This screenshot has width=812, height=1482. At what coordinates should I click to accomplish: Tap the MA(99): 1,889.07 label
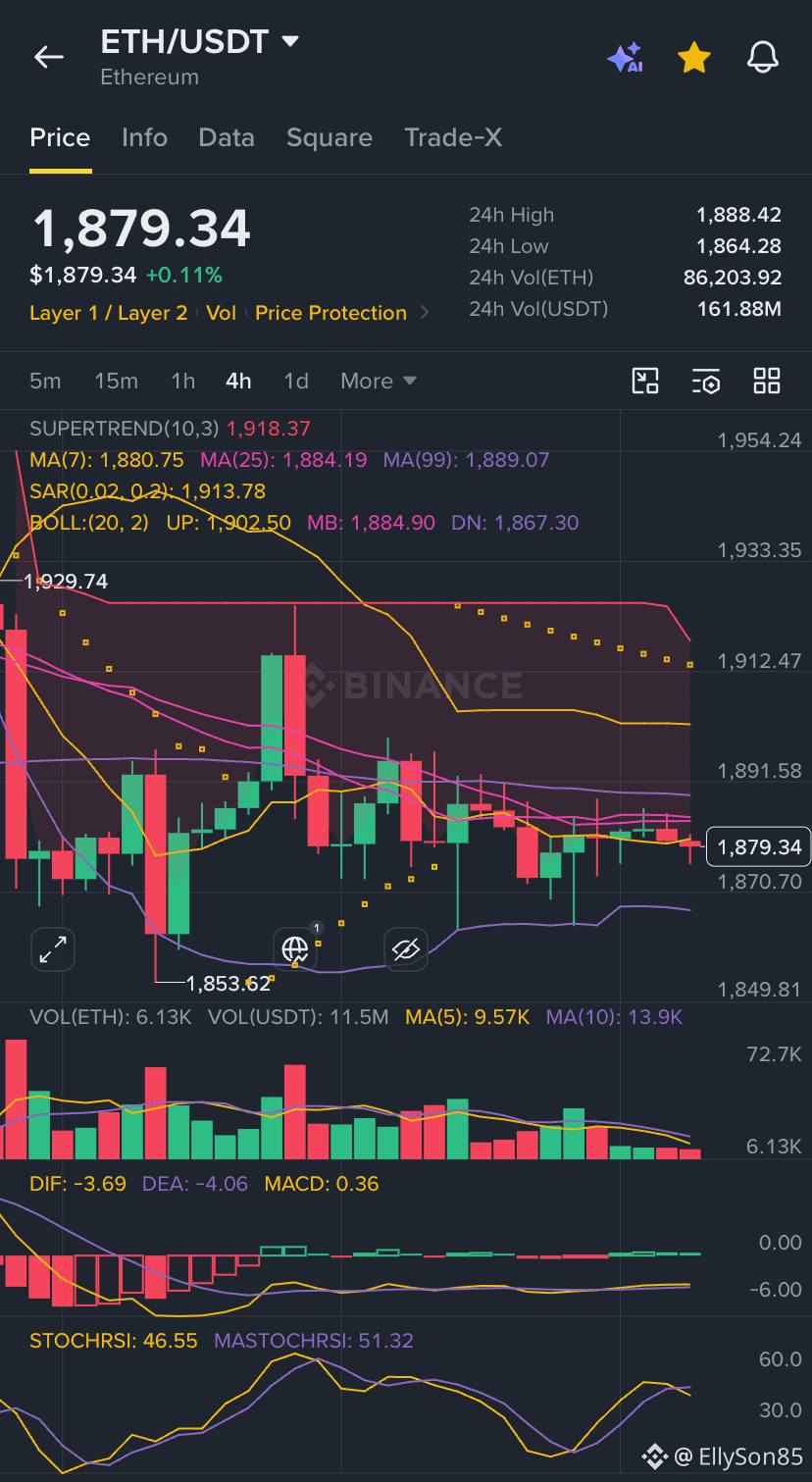[x=466, y=460]
